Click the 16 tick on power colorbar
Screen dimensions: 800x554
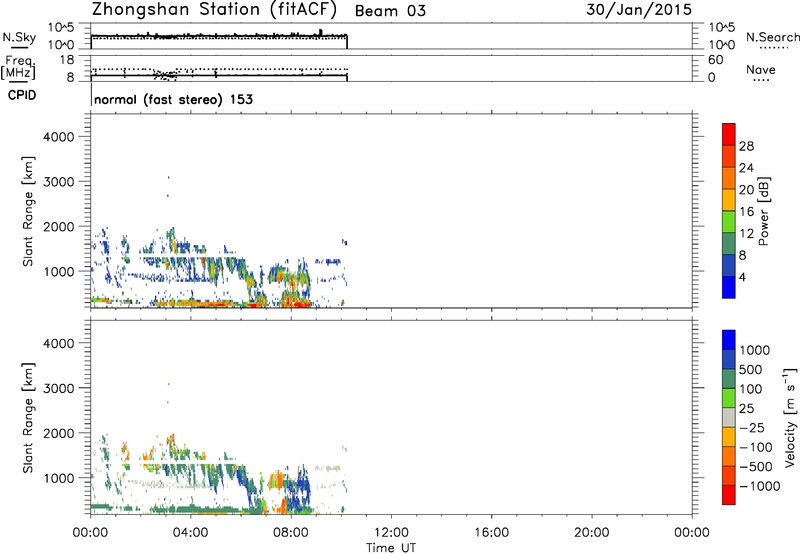pos(746,212)
